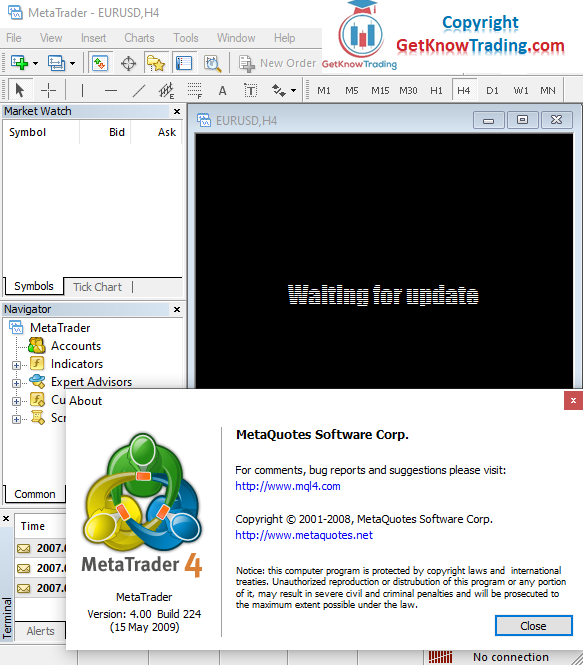Select the H4 timeframe button
The height and width of the screenshot is (667, 583).
464,90
